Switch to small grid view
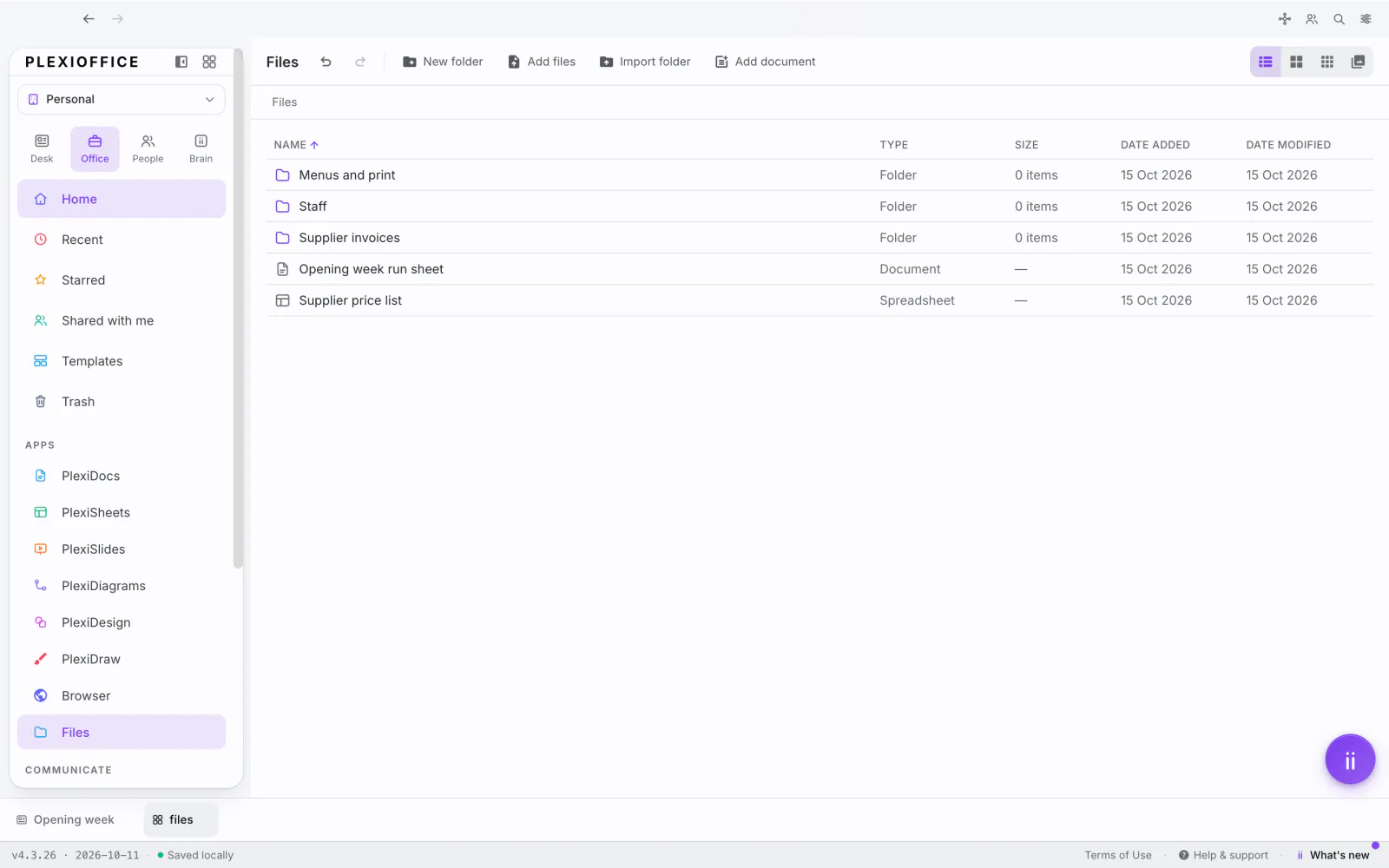This screenshot has width=1389, height=868. 1327,62
